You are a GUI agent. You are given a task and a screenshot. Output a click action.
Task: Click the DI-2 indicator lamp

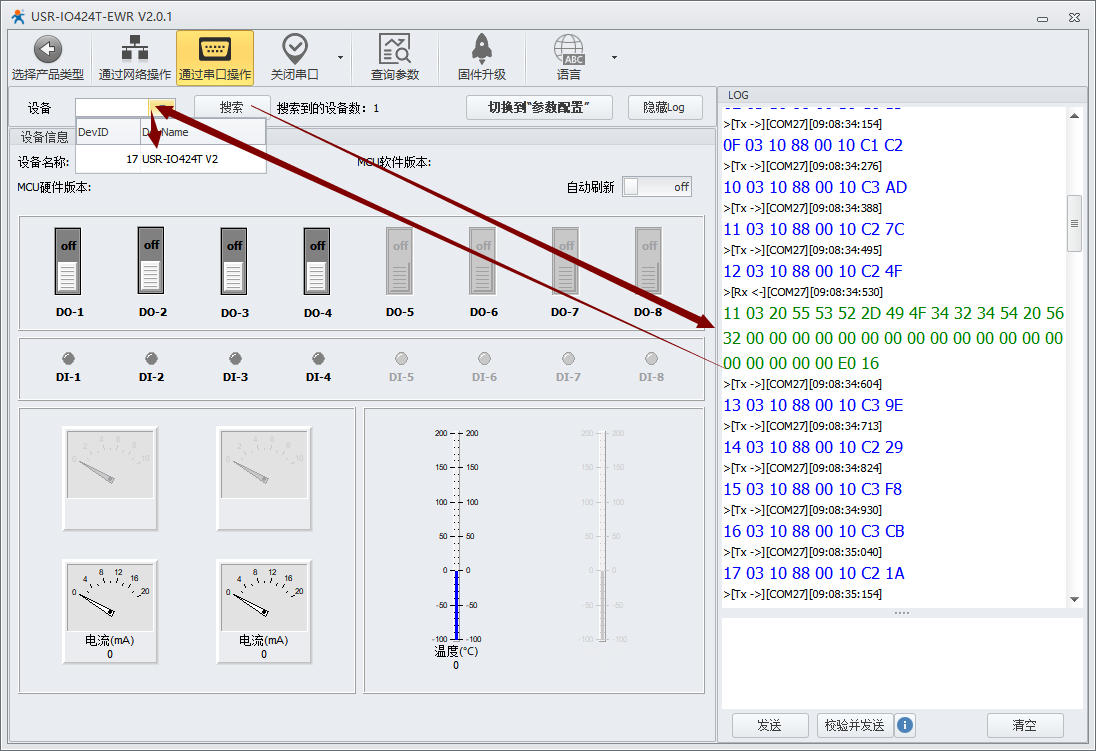152,359
